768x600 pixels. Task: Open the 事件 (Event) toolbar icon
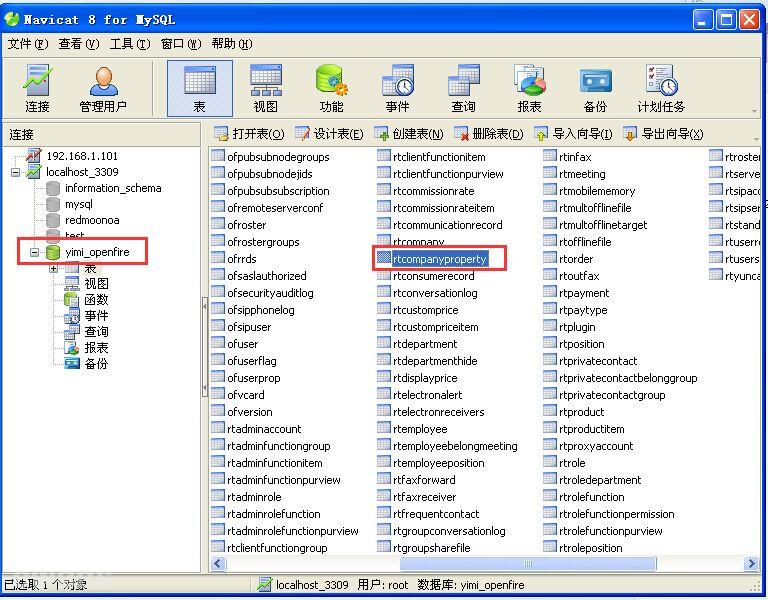pyautogui.click(x=397, y=89)
